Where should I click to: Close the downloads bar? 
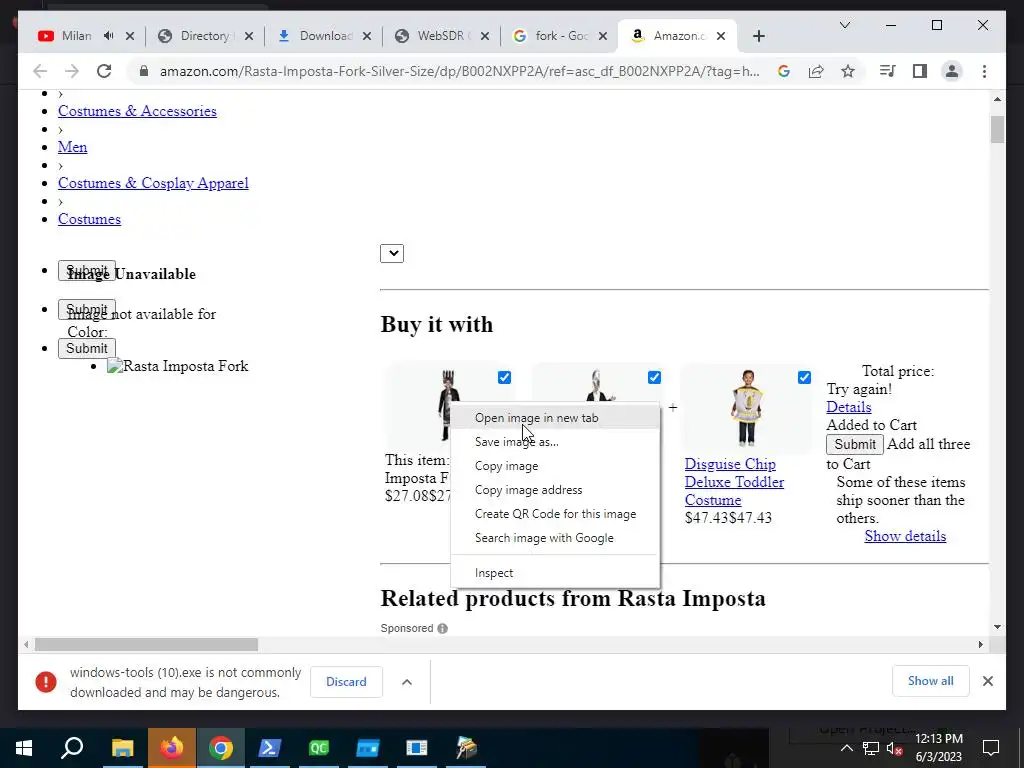point(987,681)
